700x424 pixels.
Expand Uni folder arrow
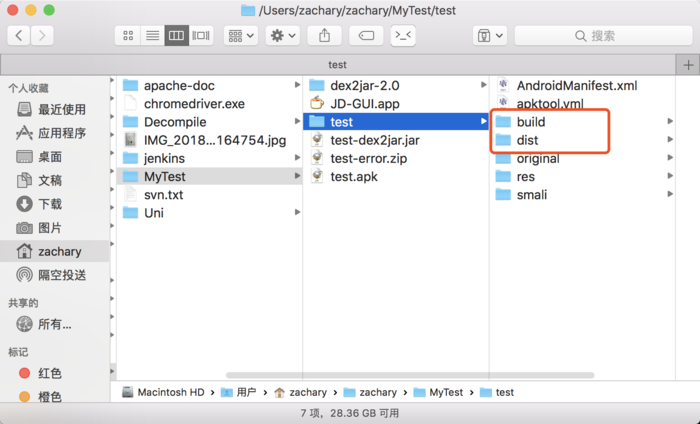pyautogui.click(x=297, y=212)
